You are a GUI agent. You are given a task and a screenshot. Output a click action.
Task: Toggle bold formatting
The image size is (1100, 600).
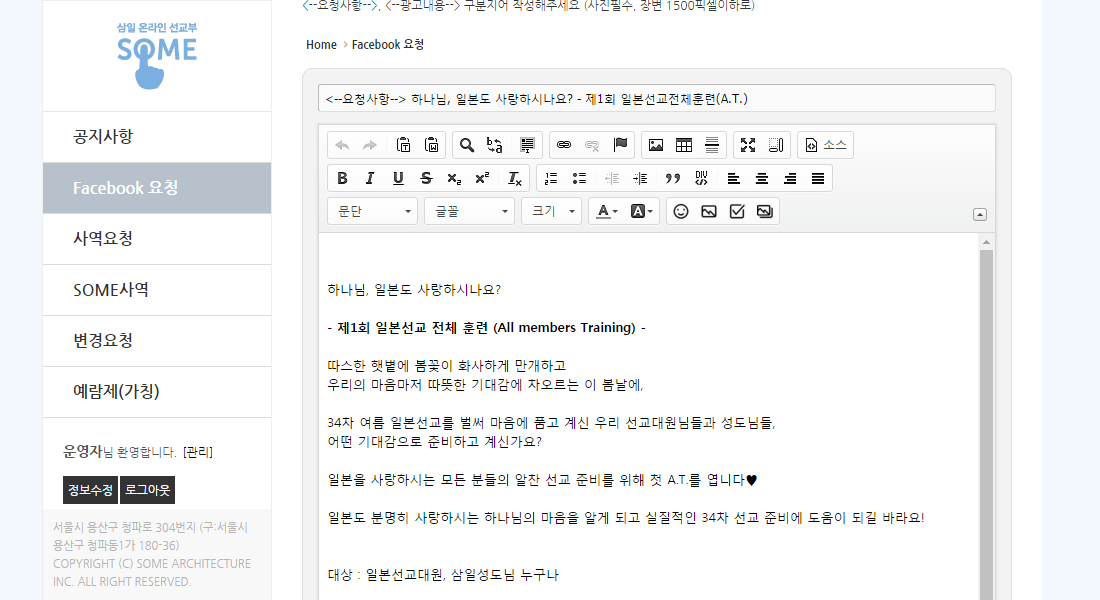click(342, 178)
